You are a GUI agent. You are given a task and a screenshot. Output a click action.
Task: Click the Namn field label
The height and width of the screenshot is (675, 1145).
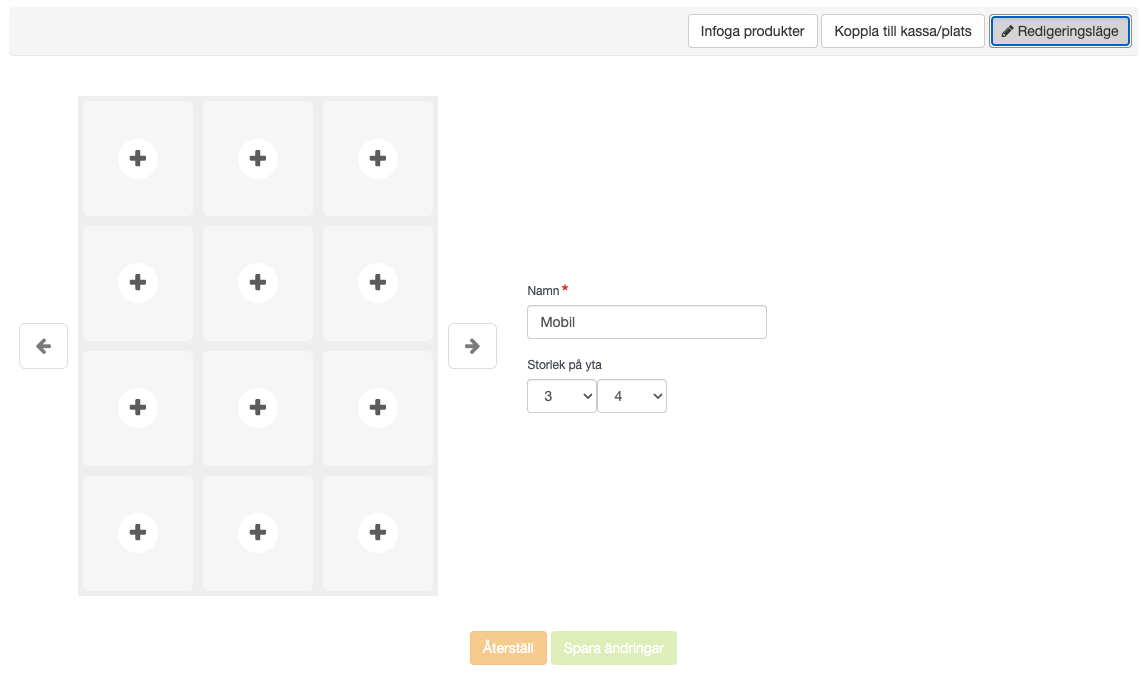tap(543, 291)
